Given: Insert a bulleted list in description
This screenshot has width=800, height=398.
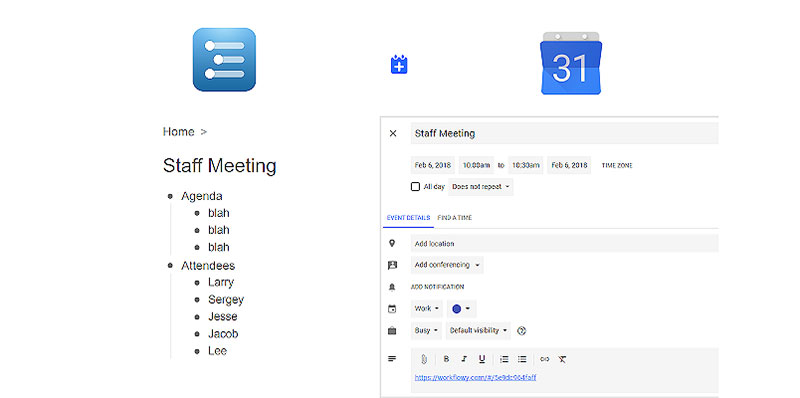Looking at the screenshot, I should point(522,359).
